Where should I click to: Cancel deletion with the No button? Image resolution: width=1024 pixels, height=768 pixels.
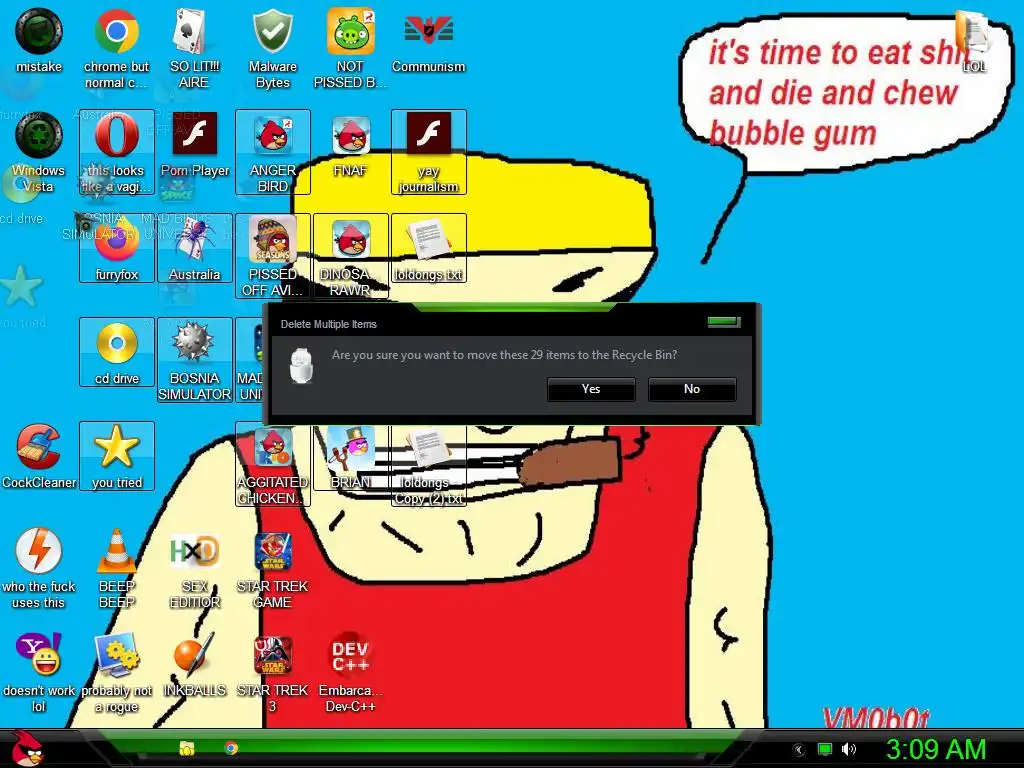(692, 389)
